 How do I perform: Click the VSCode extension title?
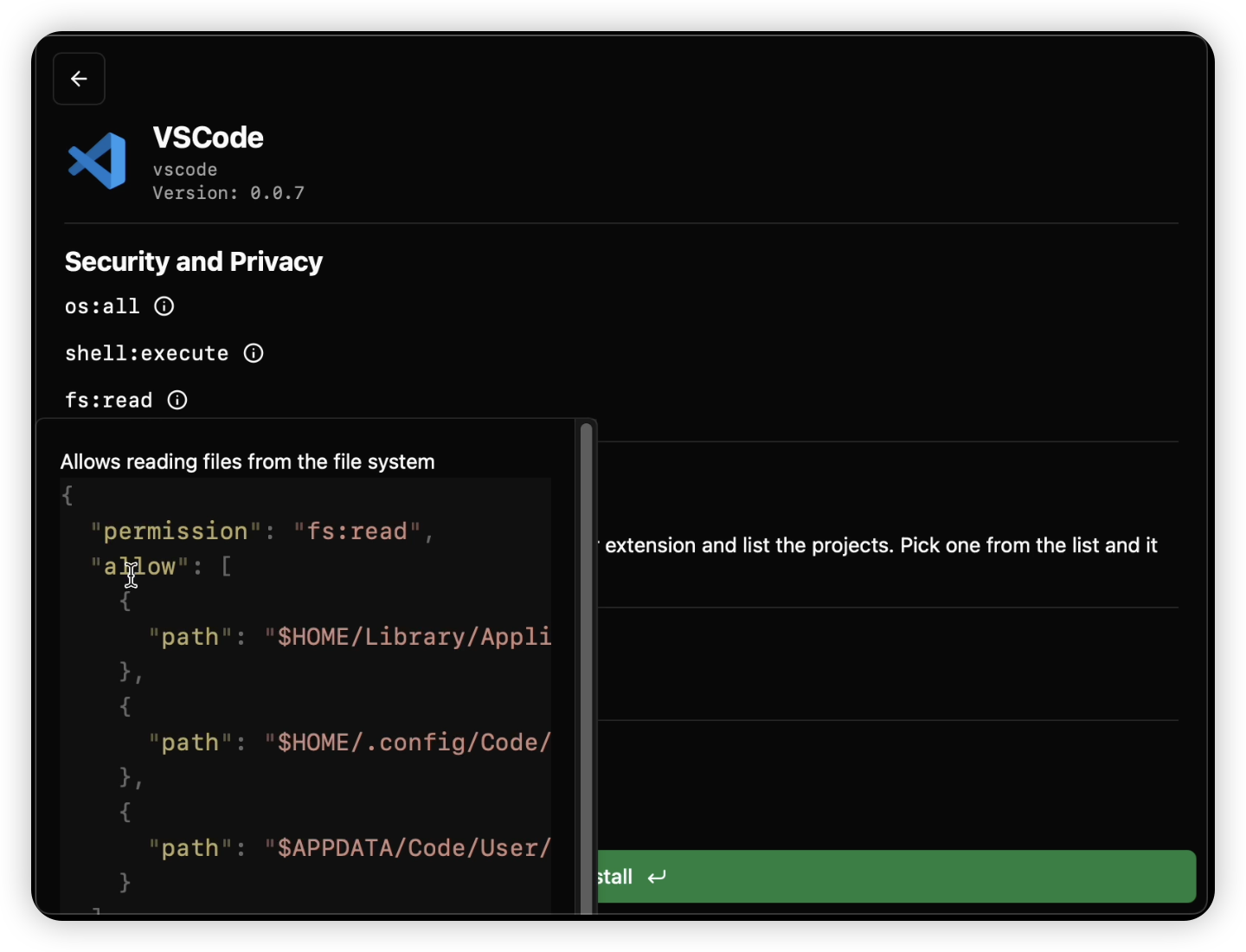click(x=209, y=138)
